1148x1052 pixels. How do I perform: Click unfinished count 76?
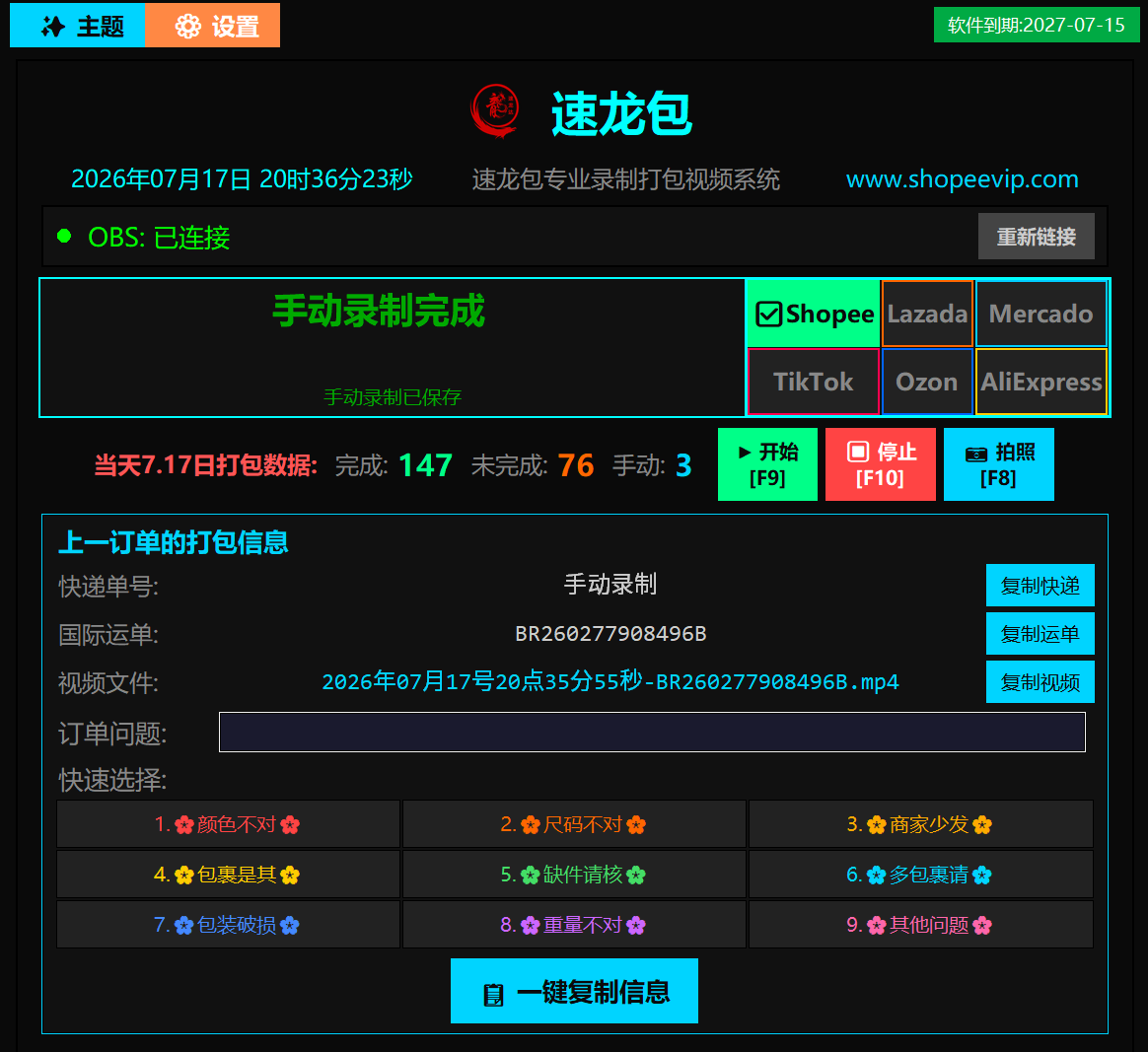[575, 465]
